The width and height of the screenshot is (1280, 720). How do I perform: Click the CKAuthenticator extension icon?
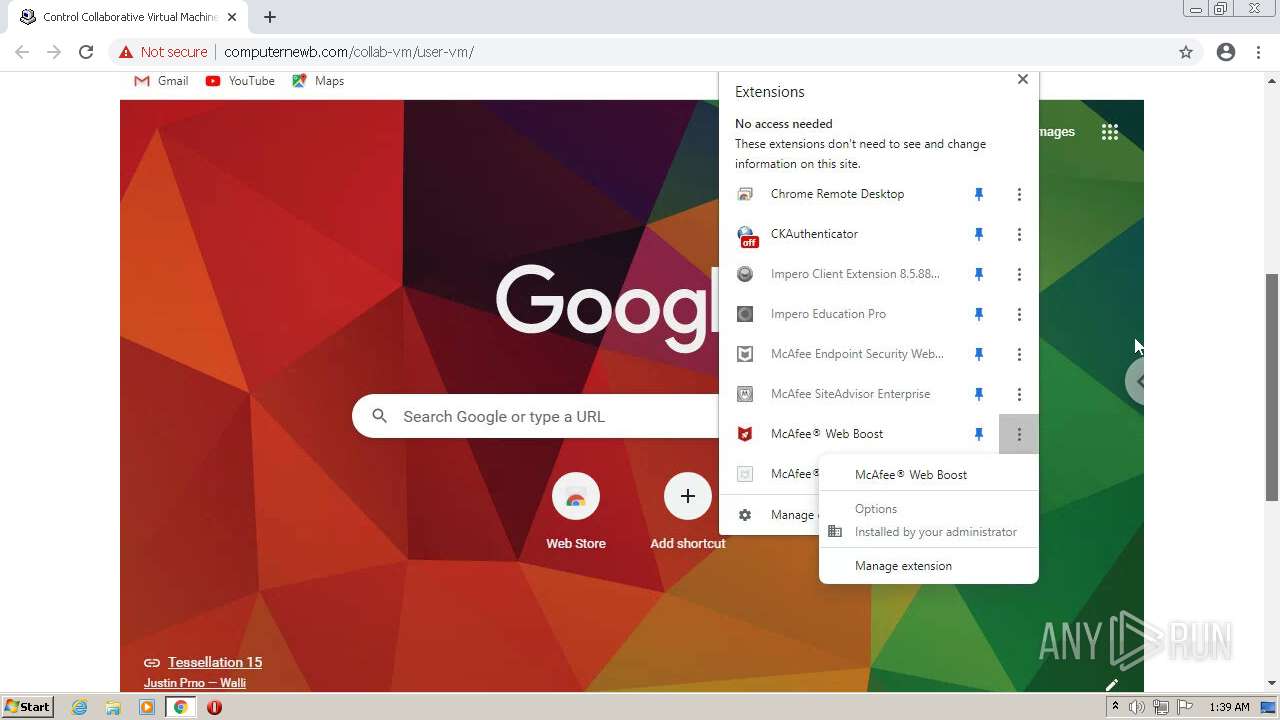pos(747,235)
